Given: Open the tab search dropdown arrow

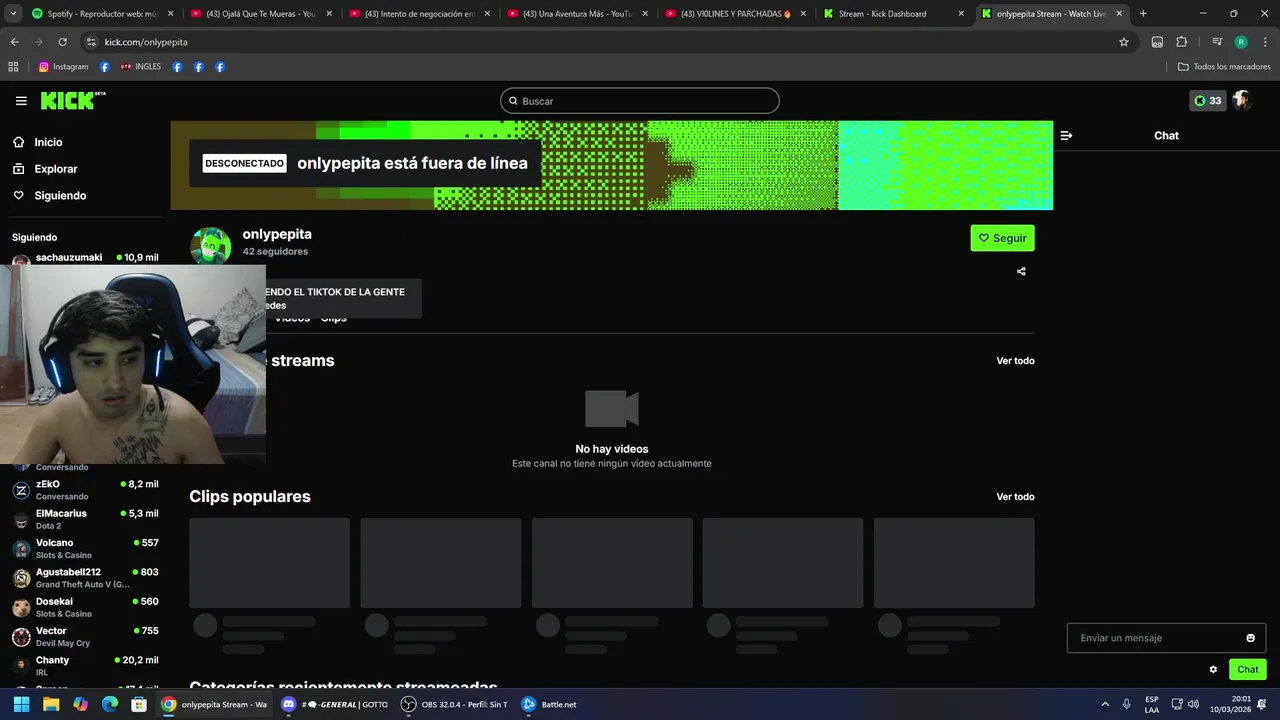Looking at the screenshot, I should pyautogui.click(x=14, y=14).
